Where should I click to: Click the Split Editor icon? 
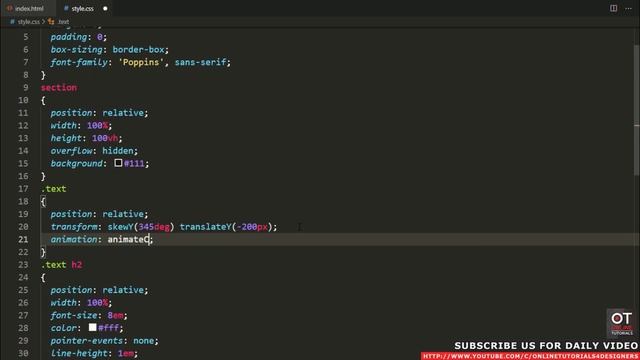tap(613, 8)
